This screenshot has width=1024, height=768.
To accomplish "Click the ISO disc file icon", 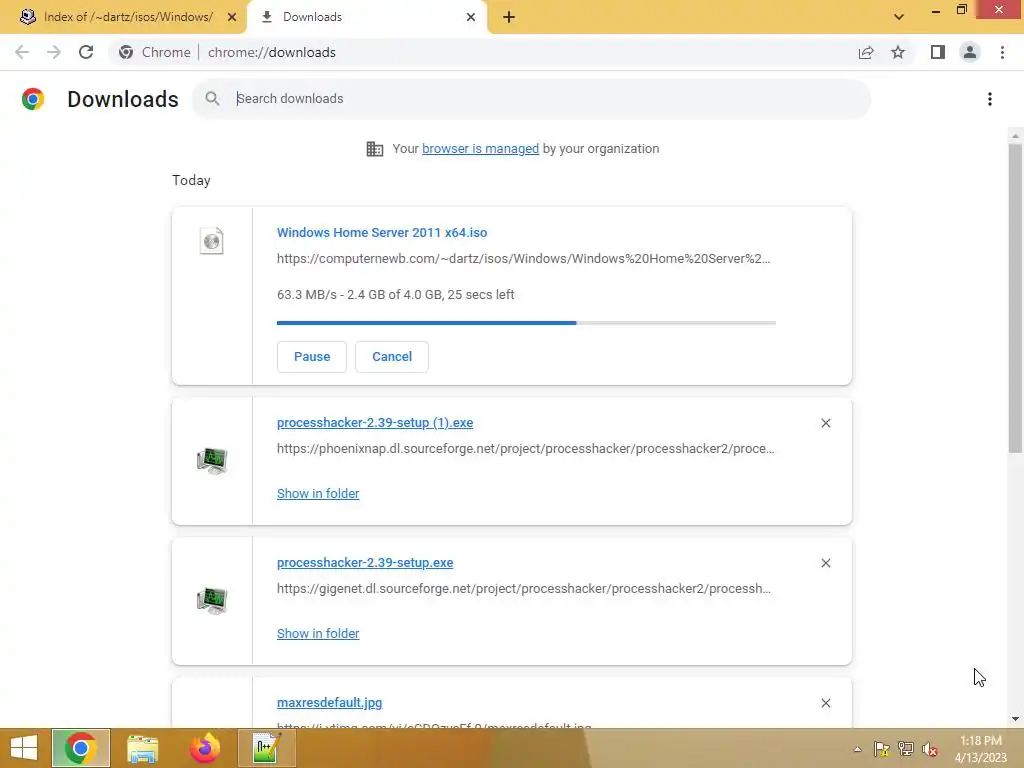I will pyautogui.click(x=212, y=241).
